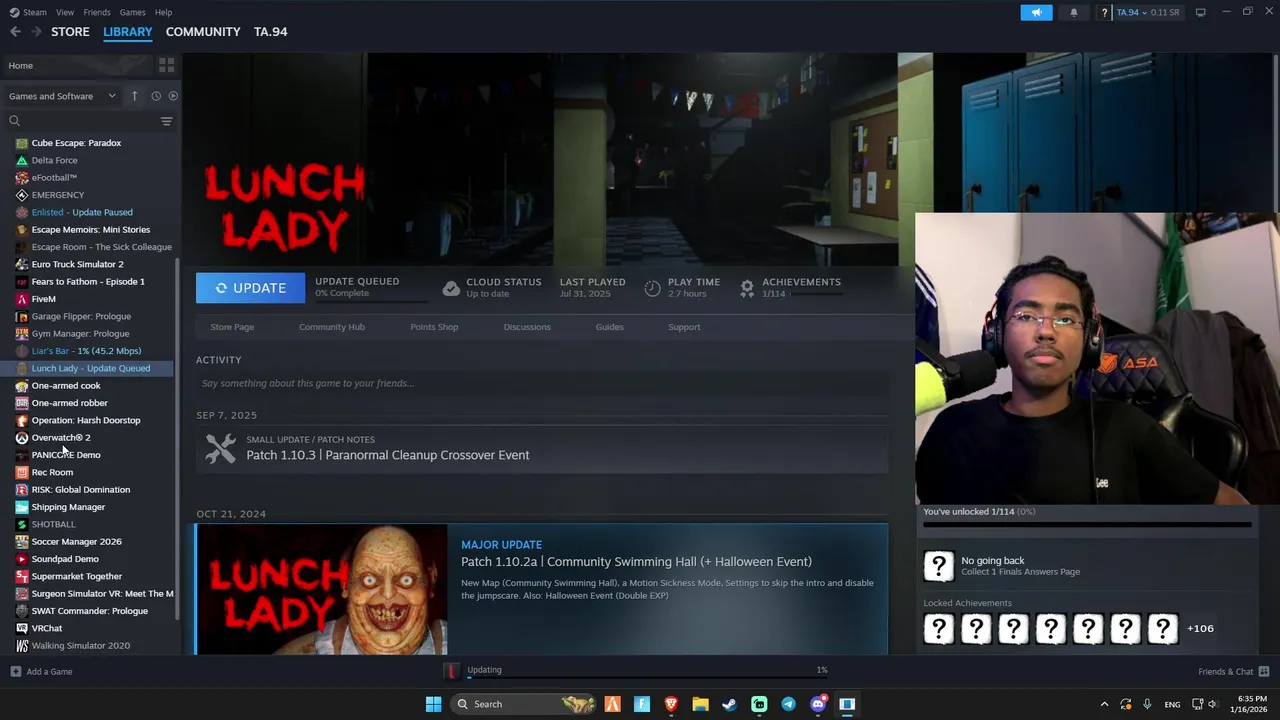Screen dimensions: 1280x720
Task: Click the achievements gear icon
Action: [747, 288]
